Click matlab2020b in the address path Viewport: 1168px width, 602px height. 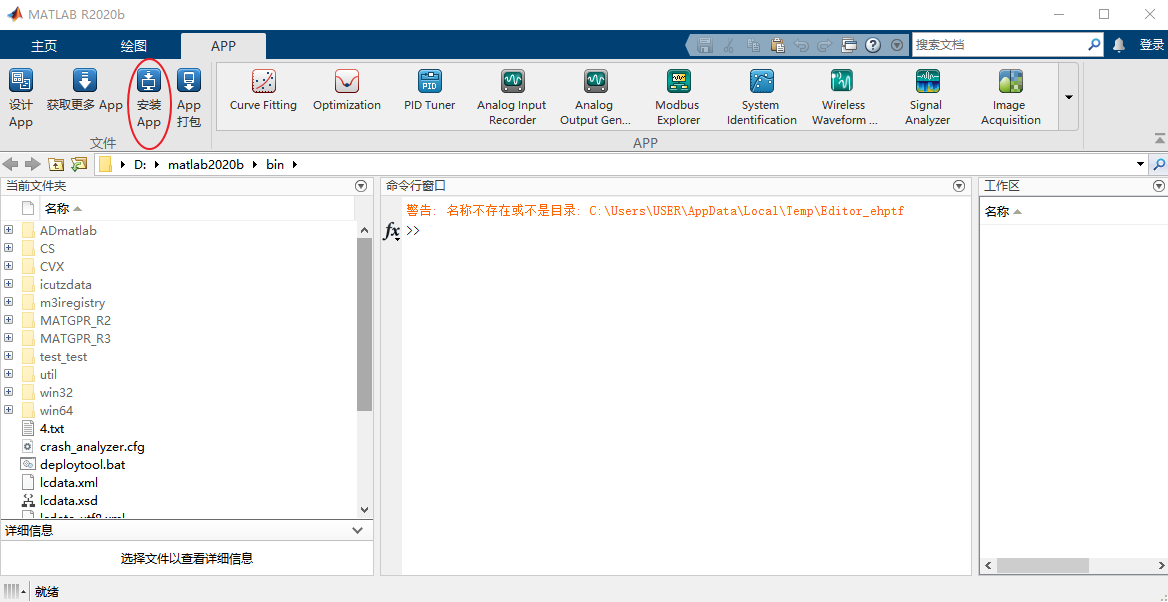[205, 165]
